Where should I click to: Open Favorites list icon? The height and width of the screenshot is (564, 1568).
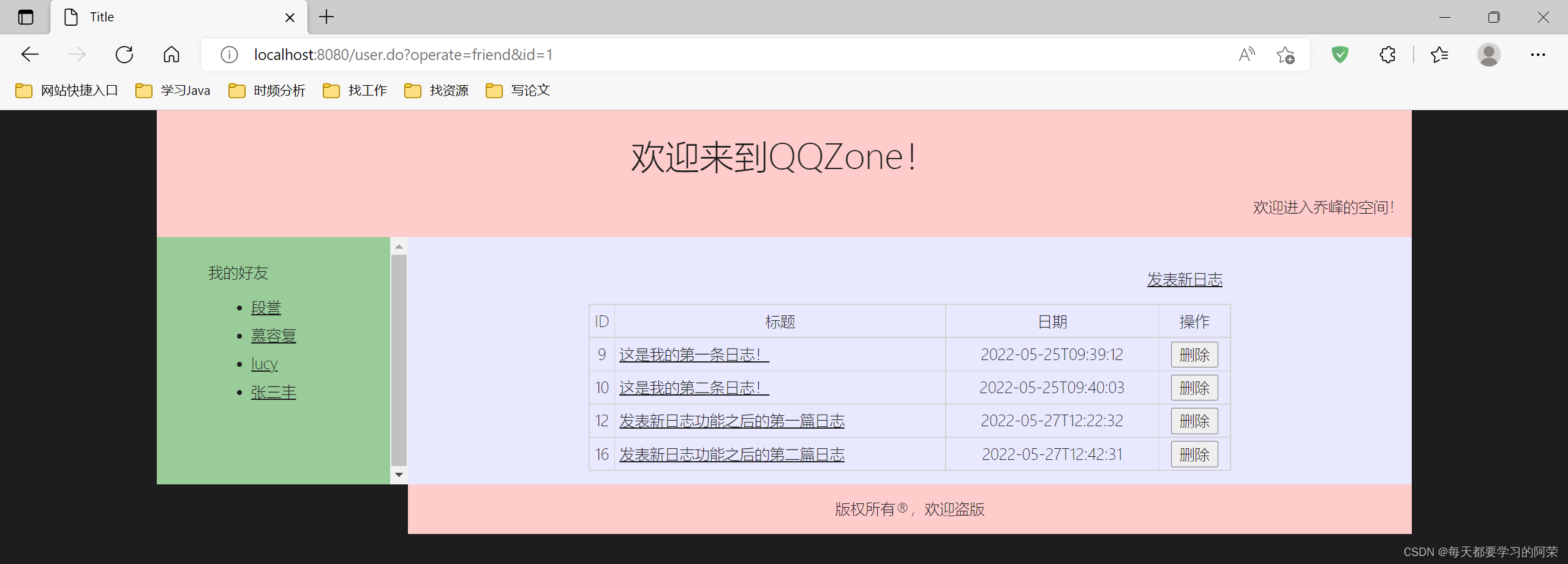[1439, 55]
